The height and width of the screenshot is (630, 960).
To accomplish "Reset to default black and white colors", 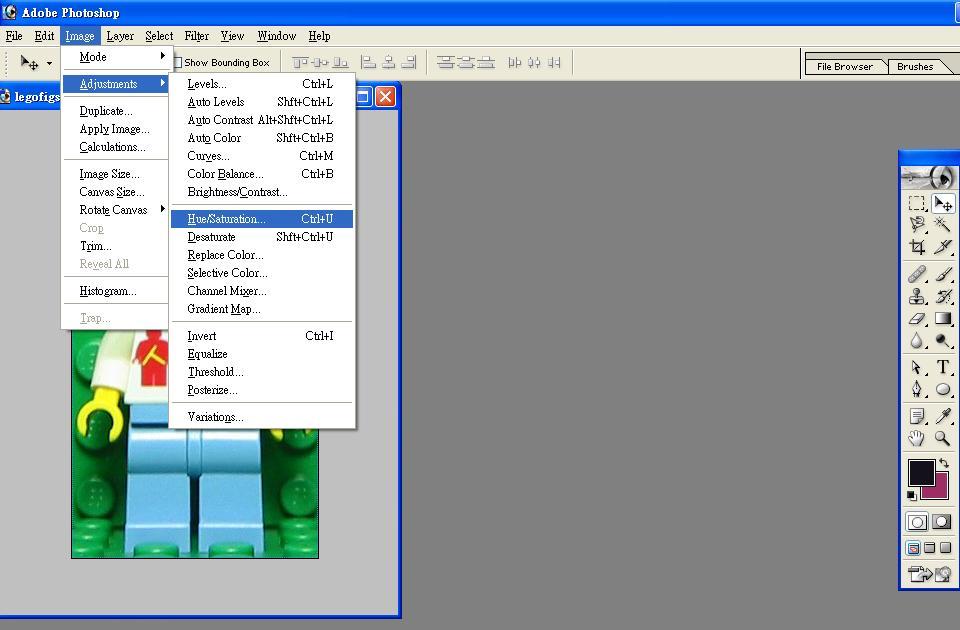I will (912, 495).
